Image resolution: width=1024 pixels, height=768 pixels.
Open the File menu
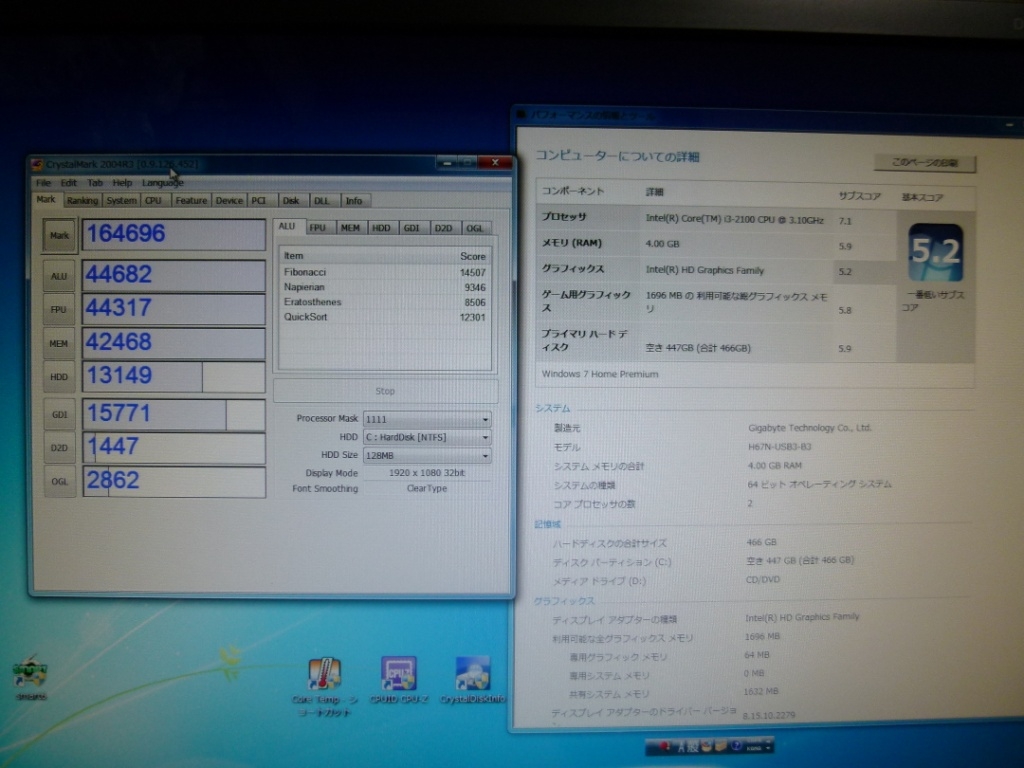coord(43,183)
